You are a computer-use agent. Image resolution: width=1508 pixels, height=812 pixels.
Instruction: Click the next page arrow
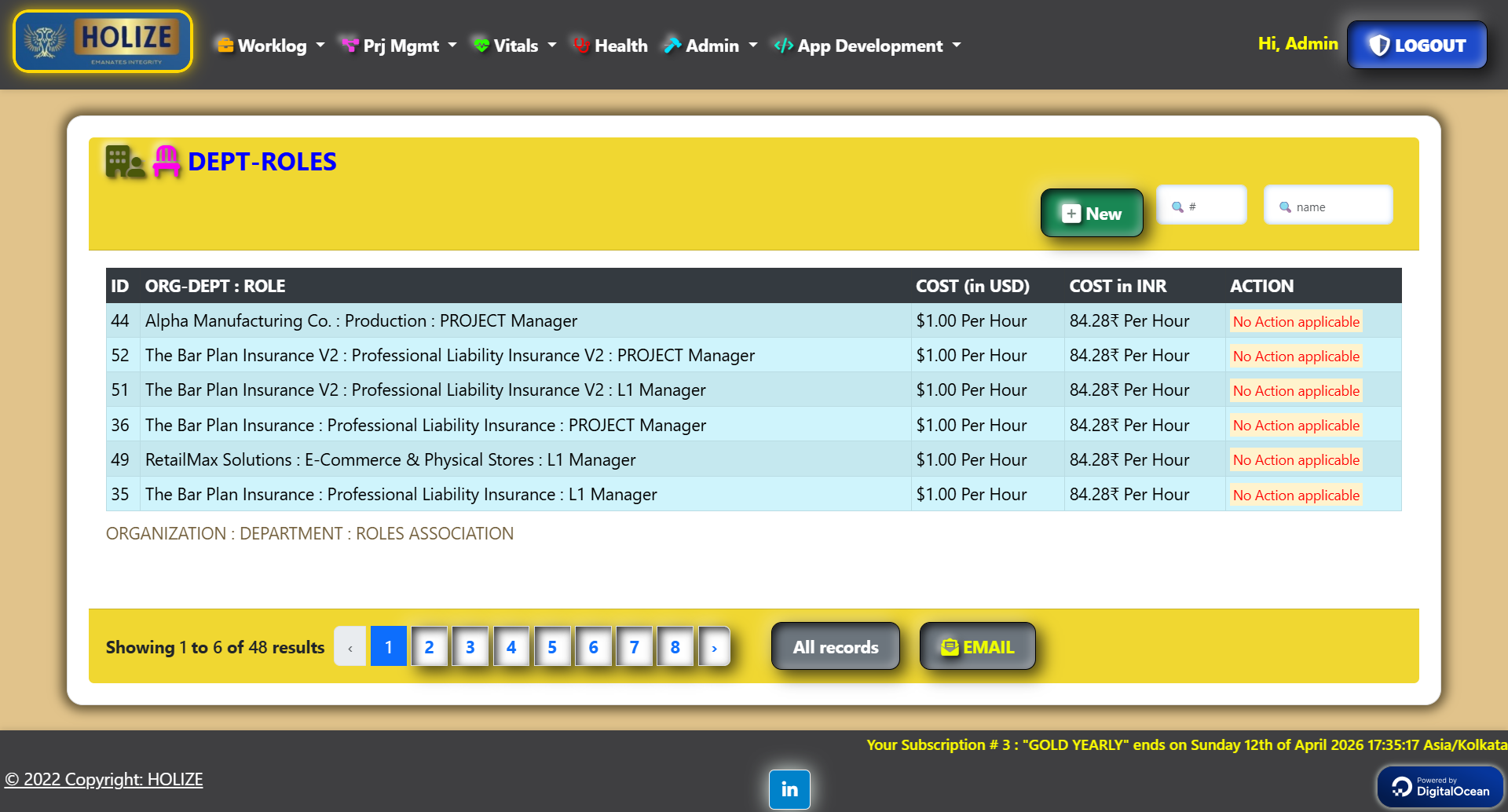[715, 646]
